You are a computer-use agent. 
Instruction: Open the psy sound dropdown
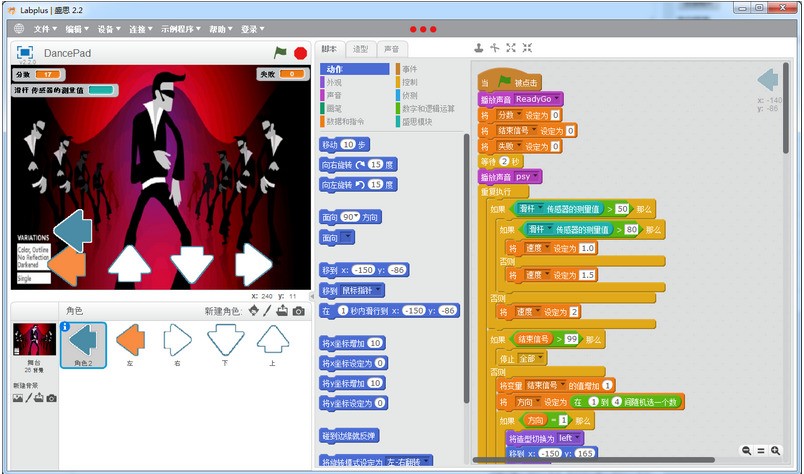(x=536, y=176)
